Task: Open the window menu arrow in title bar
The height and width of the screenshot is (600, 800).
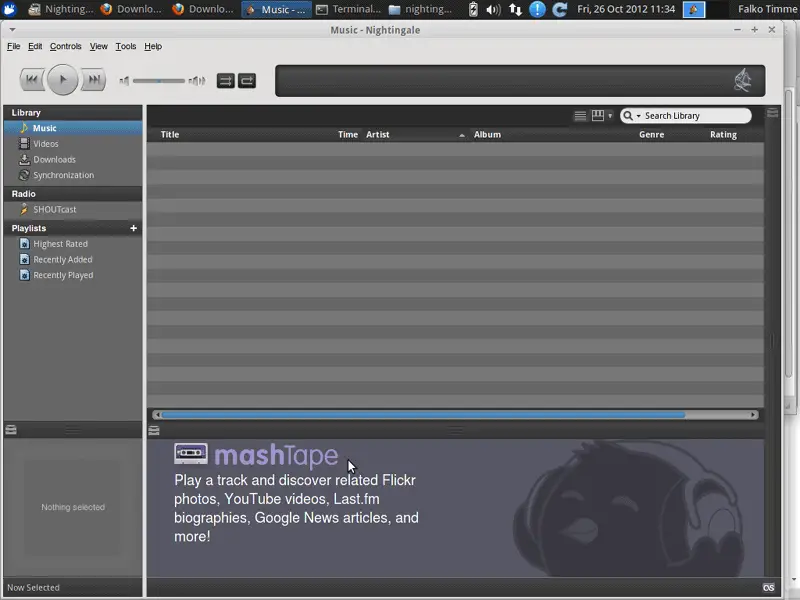Action: (x=12, y=30)
